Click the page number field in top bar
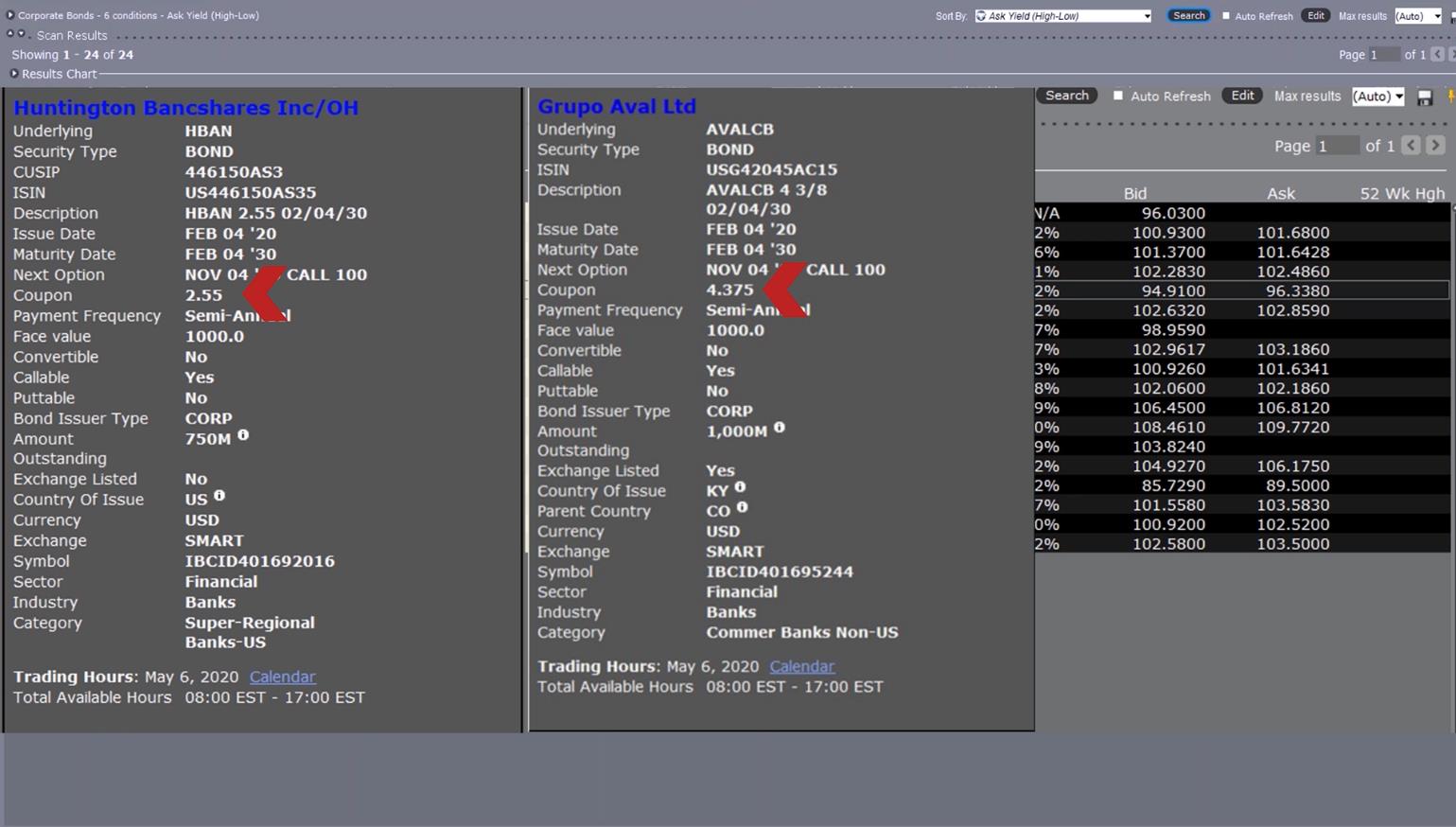 [x=1384, y=55]
